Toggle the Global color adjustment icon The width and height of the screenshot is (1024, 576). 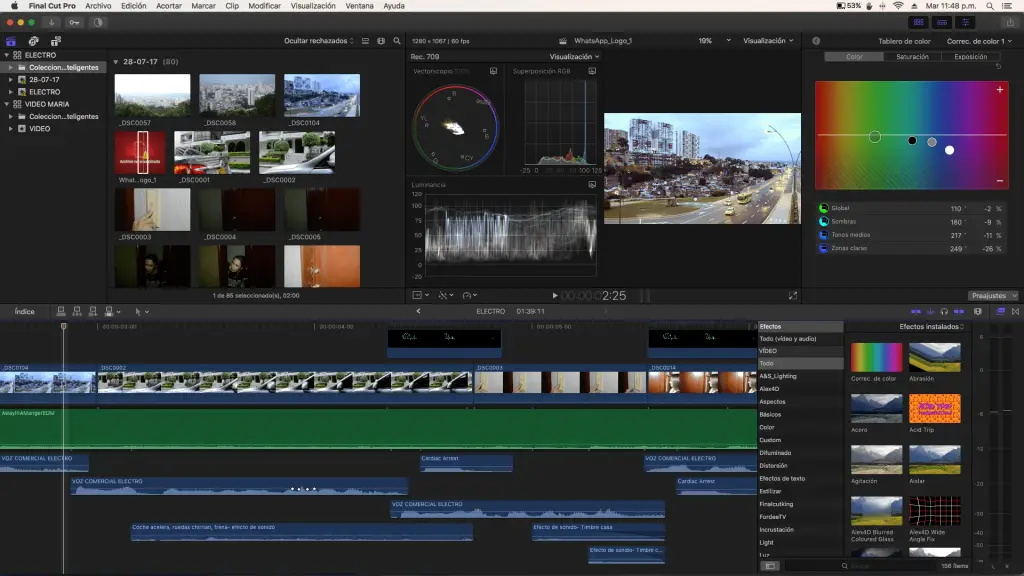pos(823,208)
